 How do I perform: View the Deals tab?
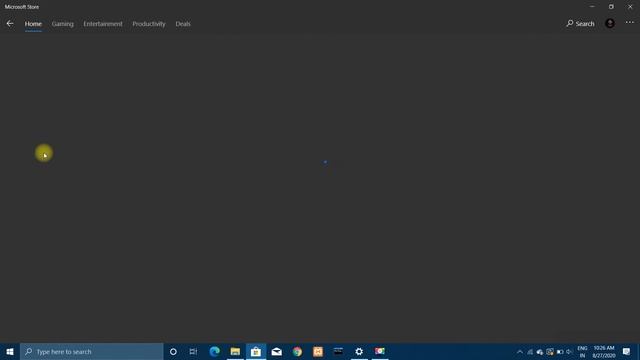[x=183, y=24]
